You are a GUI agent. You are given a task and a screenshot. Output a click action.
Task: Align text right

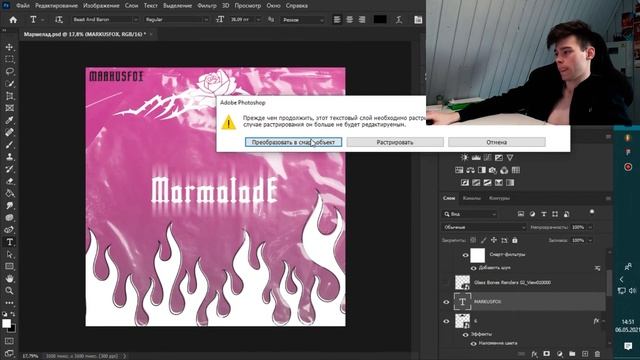[362, 20]
